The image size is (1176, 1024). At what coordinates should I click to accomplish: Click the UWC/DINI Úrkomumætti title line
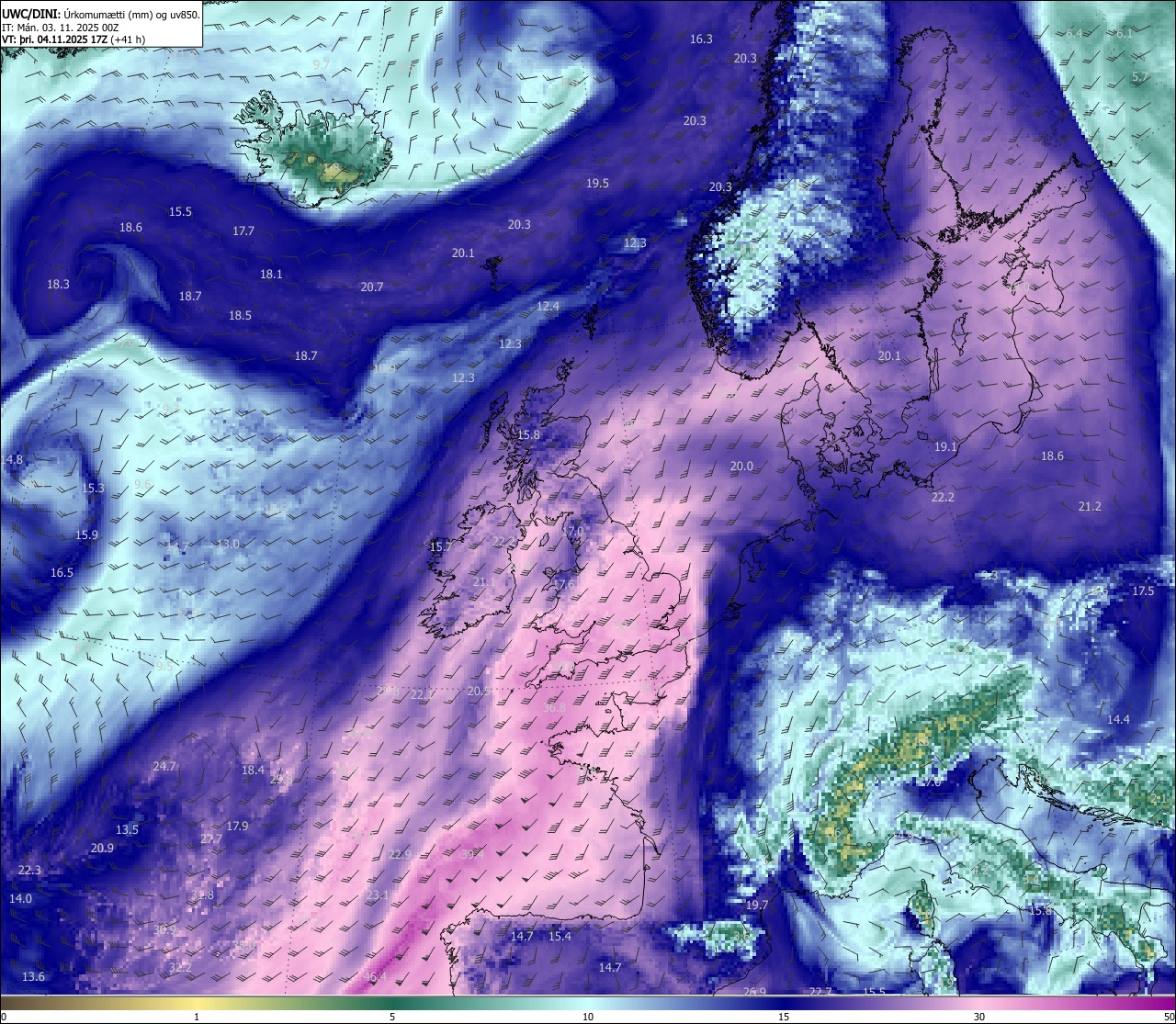coord(101,14)
